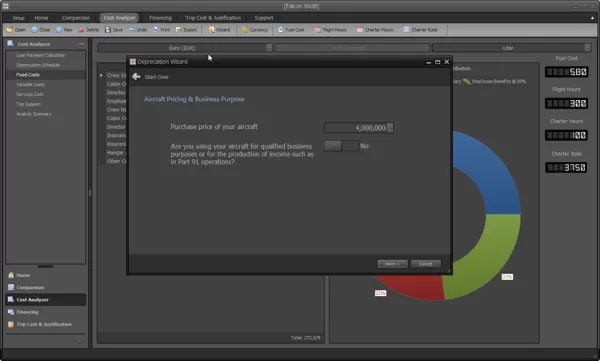Open Currency settings in the toolbar

click(255, 30)
